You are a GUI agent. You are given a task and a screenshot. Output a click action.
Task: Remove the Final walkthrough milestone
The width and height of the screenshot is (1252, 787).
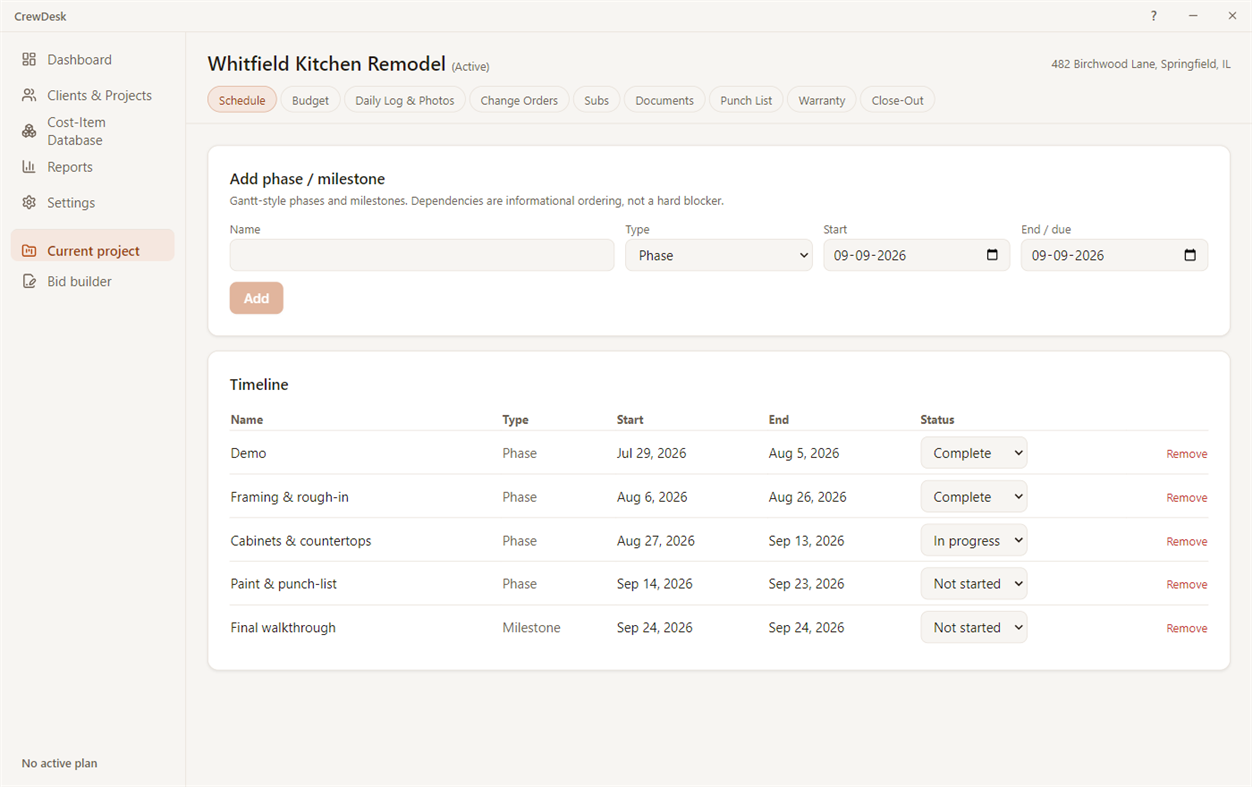pos(1187,629)
